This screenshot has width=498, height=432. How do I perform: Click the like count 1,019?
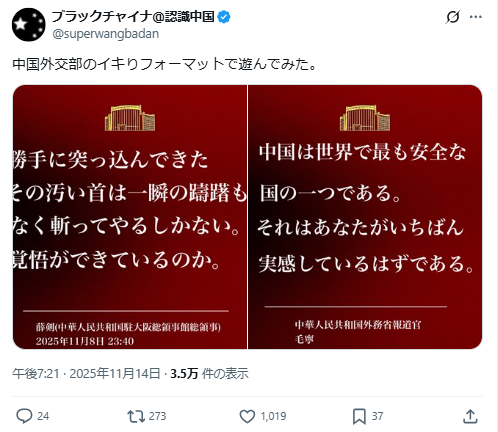(x=273, y=416)
